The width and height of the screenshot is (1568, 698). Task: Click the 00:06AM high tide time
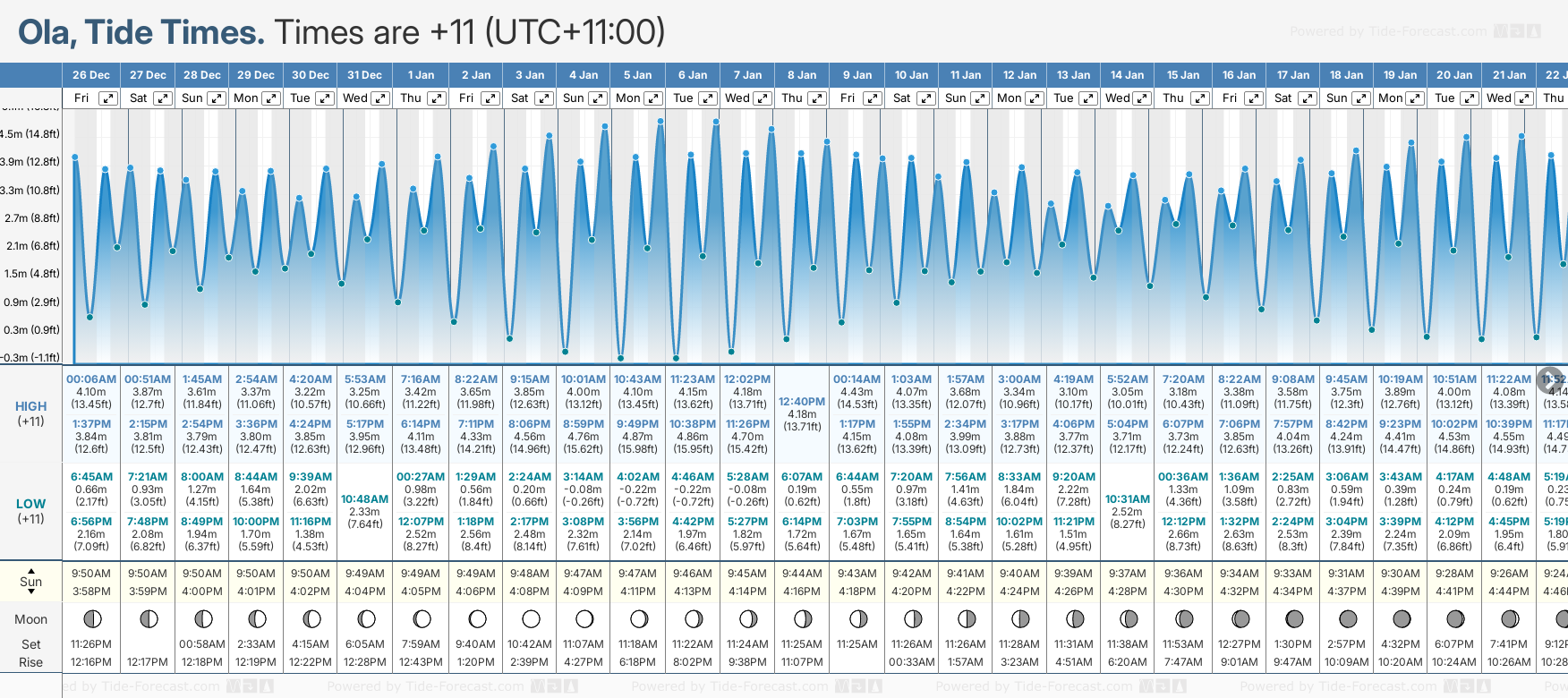[91, 379]
